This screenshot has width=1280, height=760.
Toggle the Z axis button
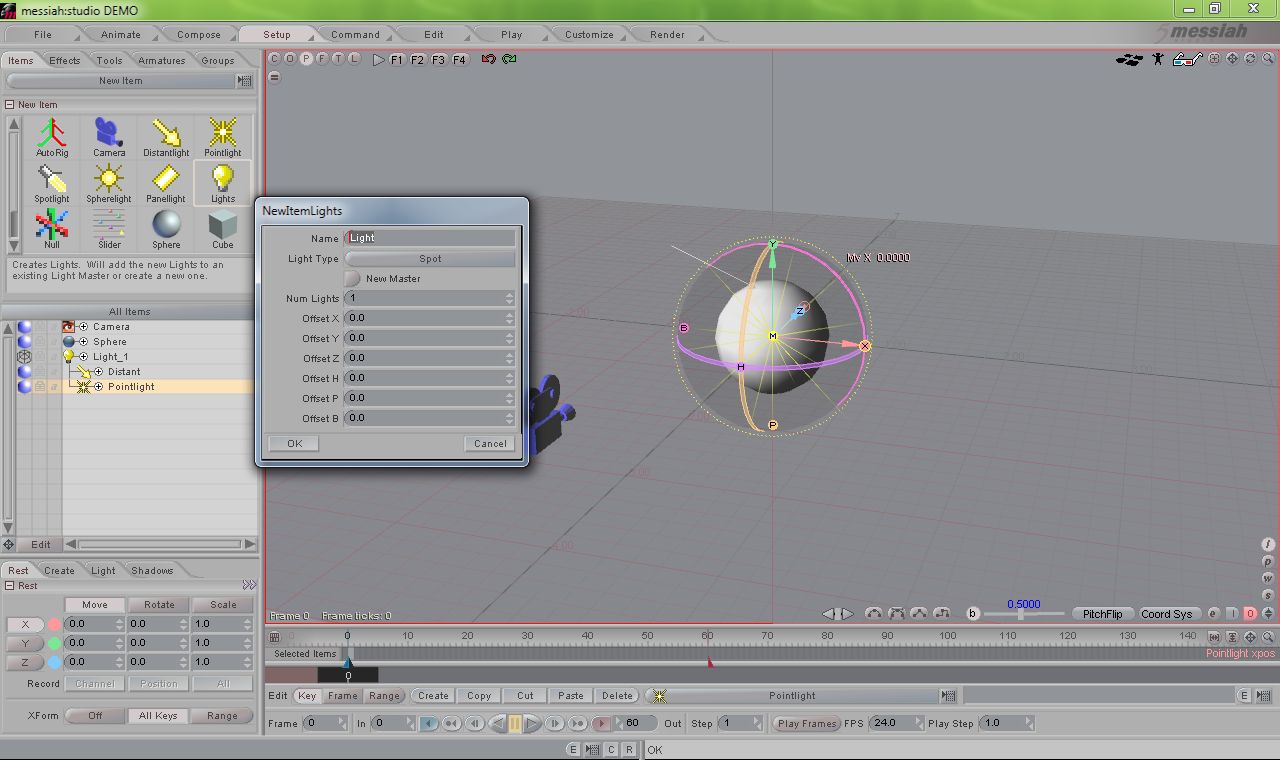coord(25,662)
